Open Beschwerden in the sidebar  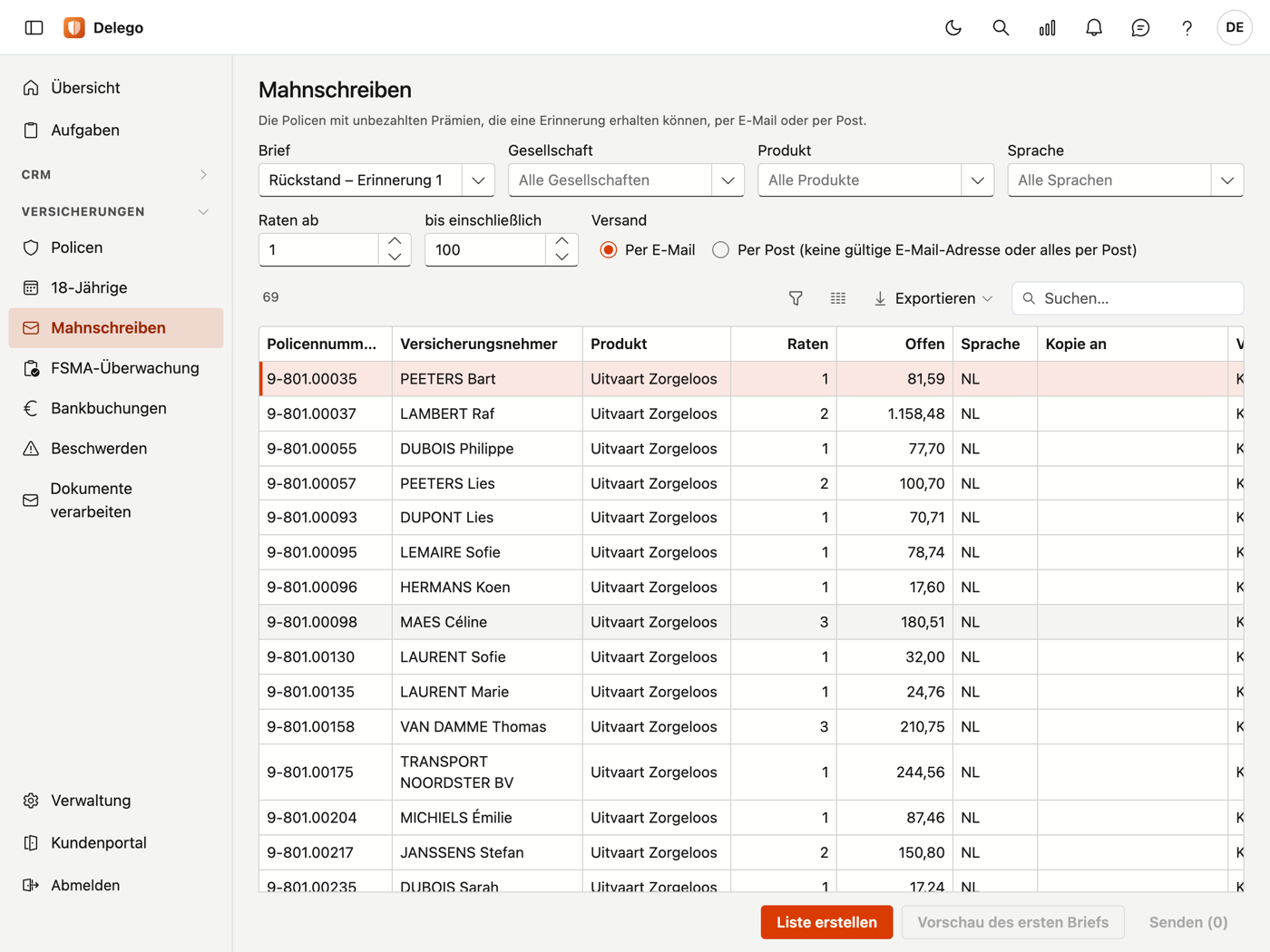116,448
